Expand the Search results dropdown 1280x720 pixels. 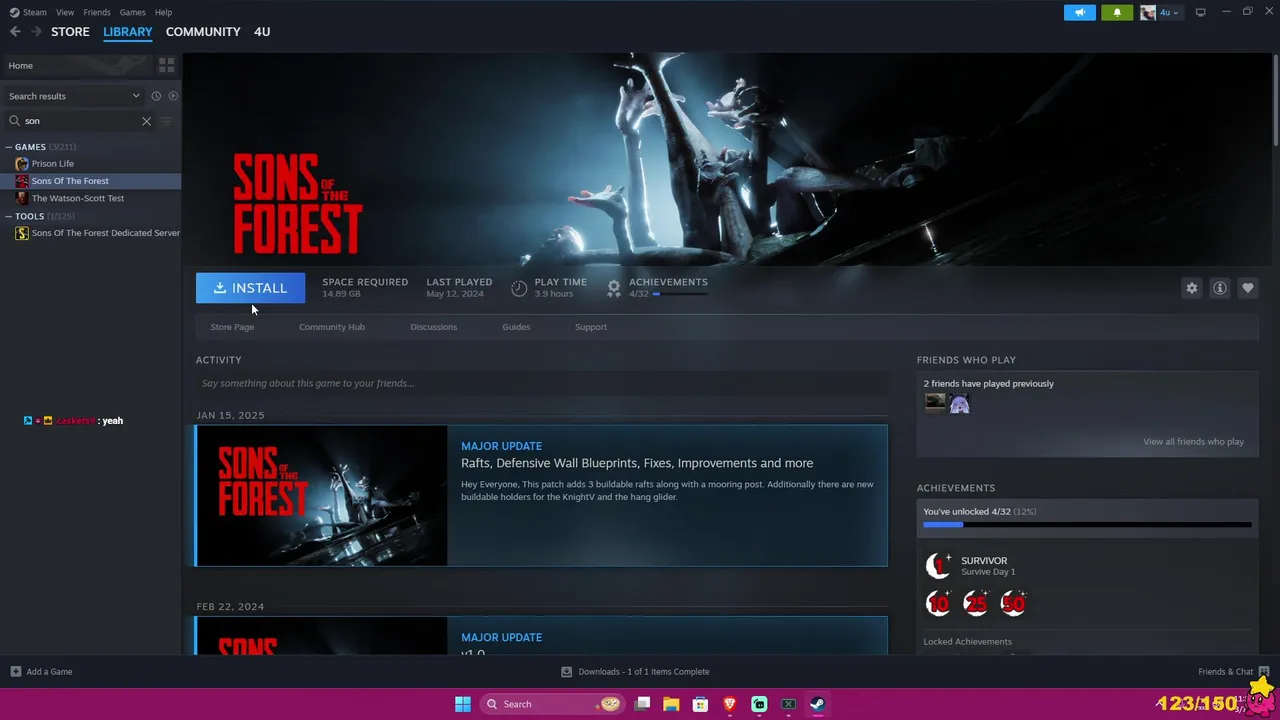[x=74, y=96]
